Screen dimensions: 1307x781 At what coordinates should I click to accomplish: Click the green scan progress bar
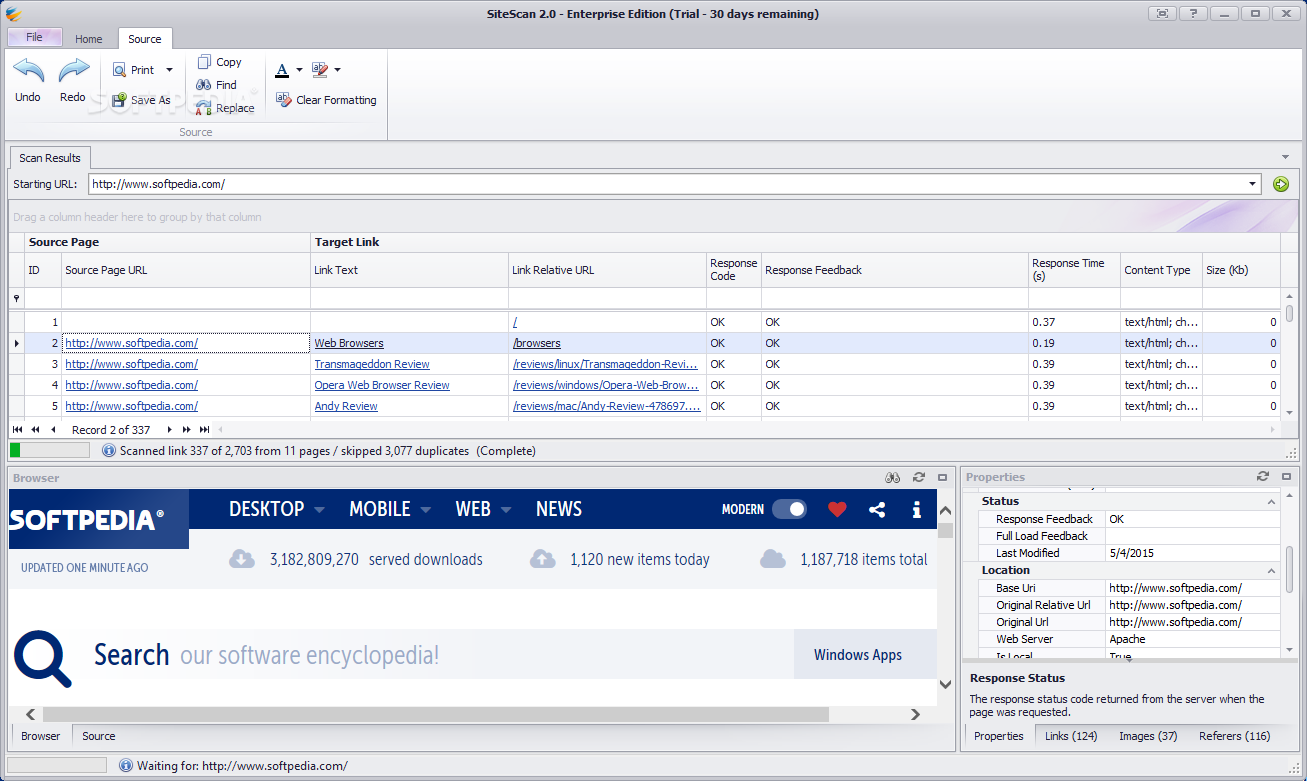point(50,451)
